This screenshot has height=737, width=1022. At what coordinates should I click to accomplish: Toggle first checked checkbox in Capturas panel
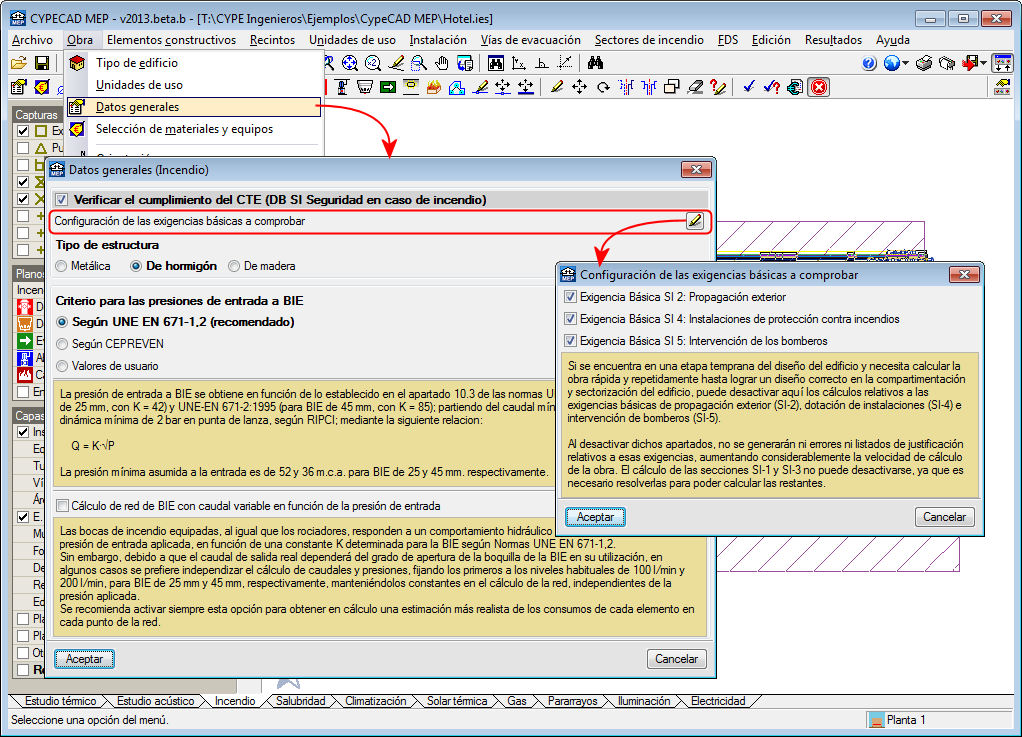tap(23, 131)
